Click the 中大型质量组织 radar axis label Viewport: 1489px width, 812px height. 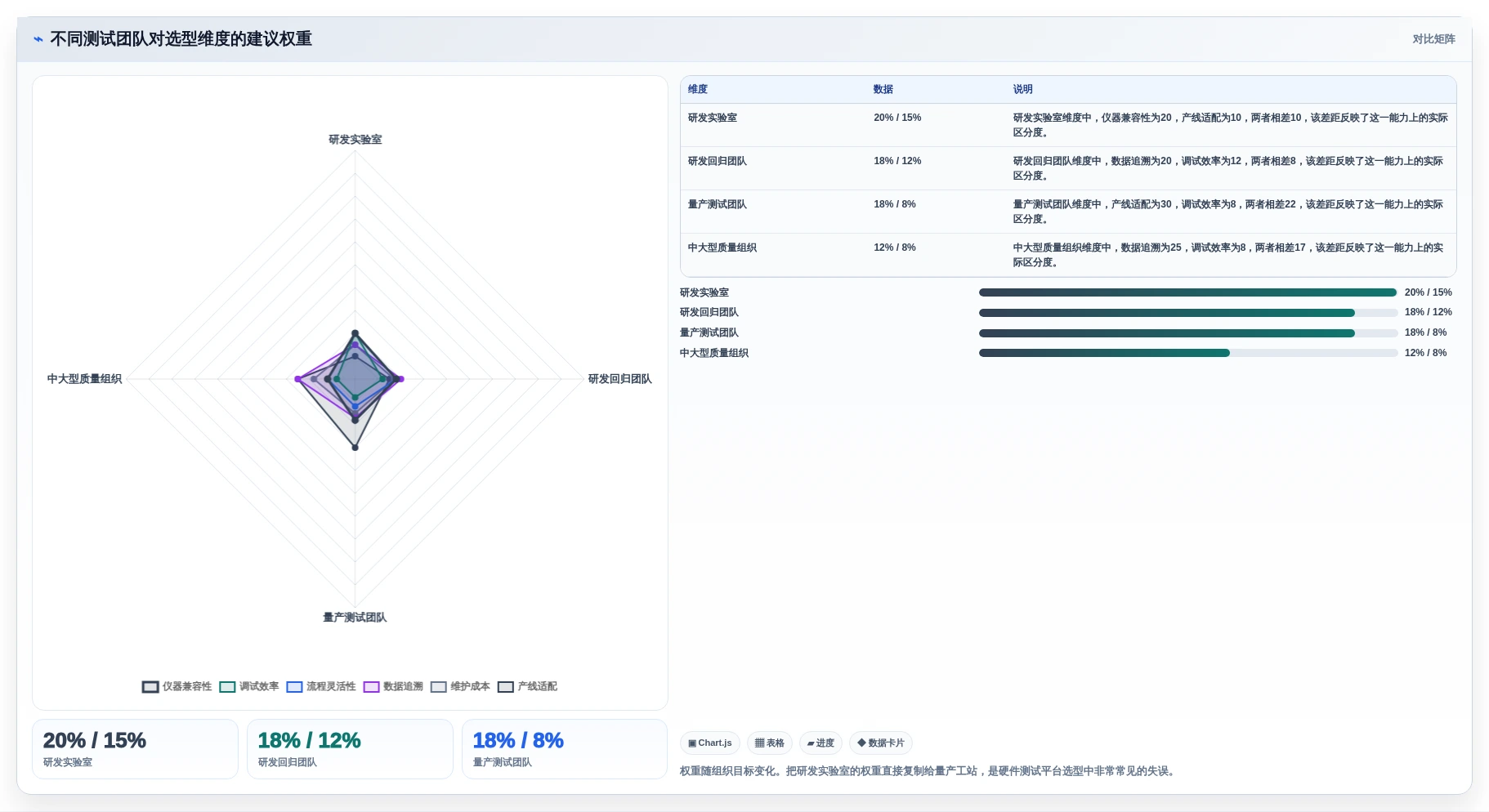pyautogui.click(x=84, y=379)
